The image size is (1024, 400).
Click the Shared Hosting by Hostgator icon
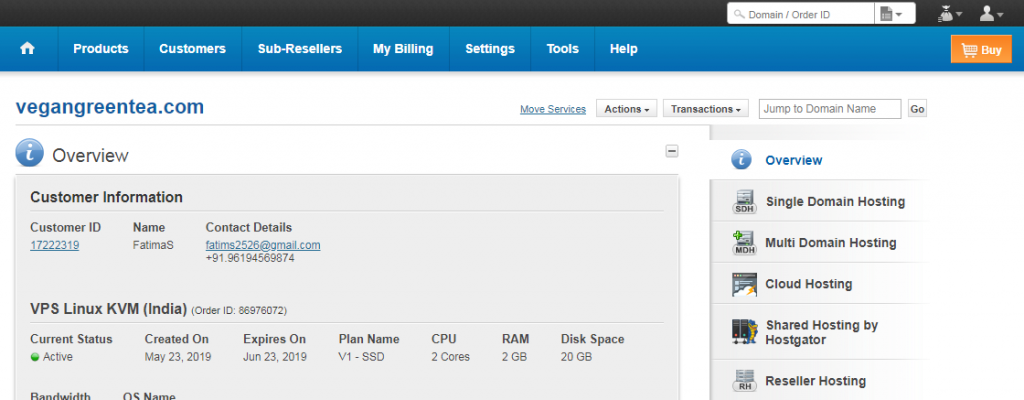(744, 332)
